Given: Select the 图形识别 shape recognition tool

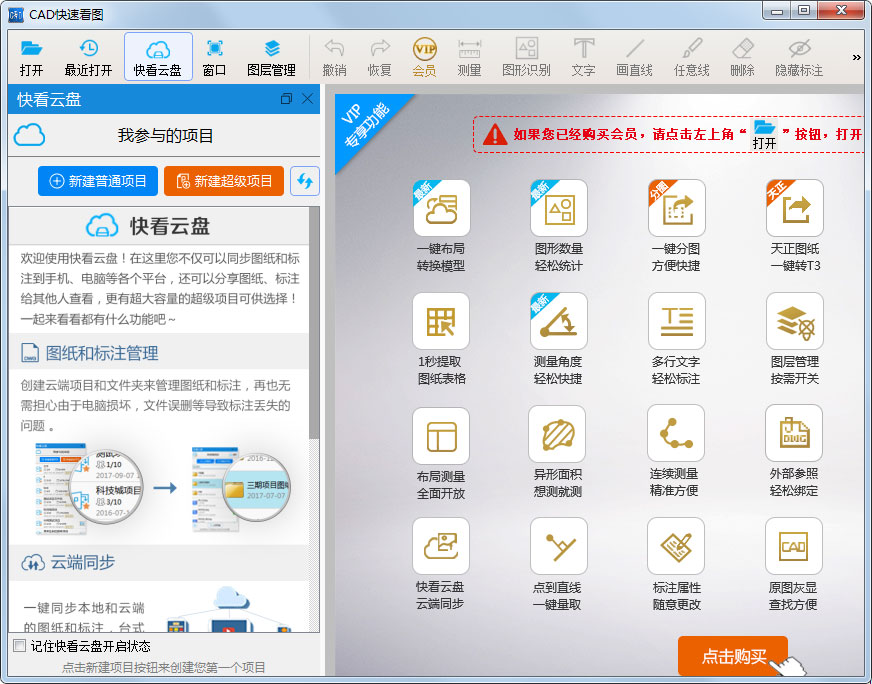Looking at the screenshot, I should pos(526,57).
